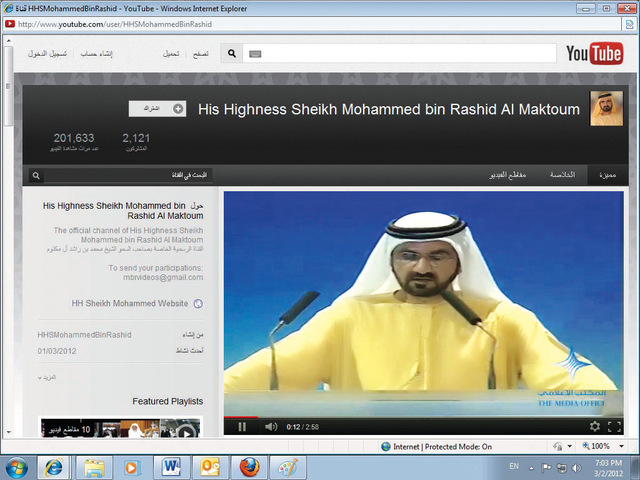Image resolution: width=640 pixels, height=480 pixels.
Task: Open Firefox from the taskbar
Action: coord(249,467)
